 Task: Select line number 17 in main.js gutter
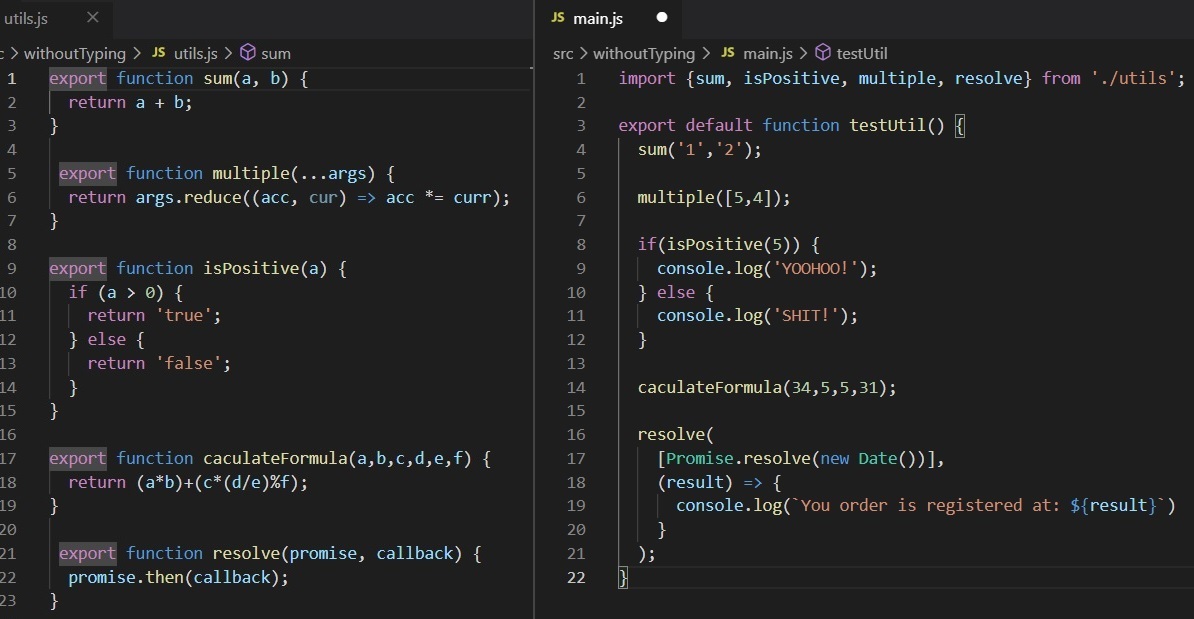577,458
